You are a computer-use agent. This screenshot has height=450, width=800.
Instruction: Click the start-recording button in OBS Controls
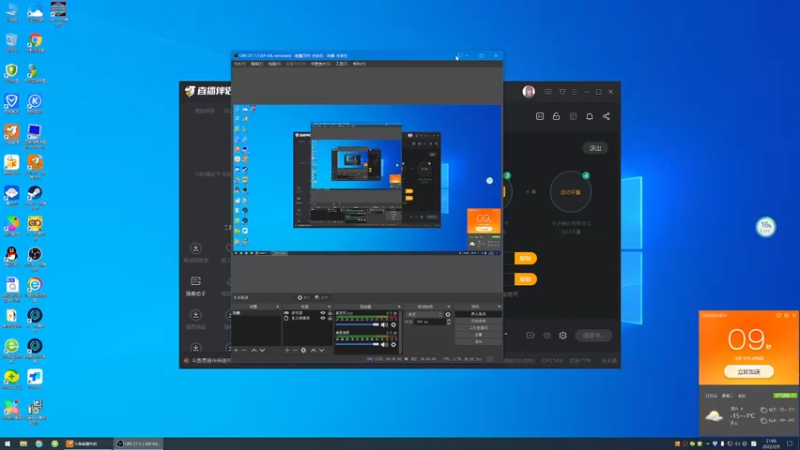478,321
